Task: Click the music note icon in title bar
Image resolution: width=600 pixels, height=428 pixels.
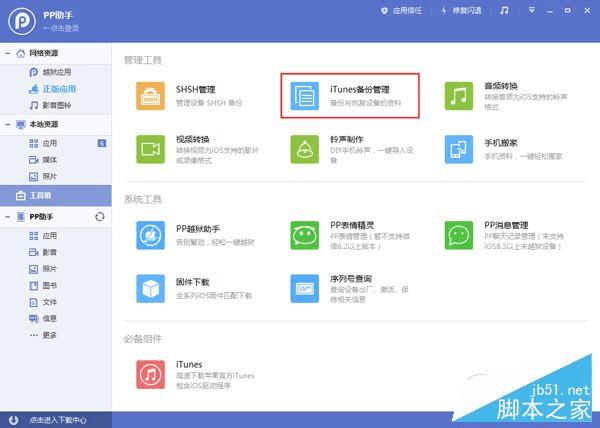Action: (x=504, y=10)
